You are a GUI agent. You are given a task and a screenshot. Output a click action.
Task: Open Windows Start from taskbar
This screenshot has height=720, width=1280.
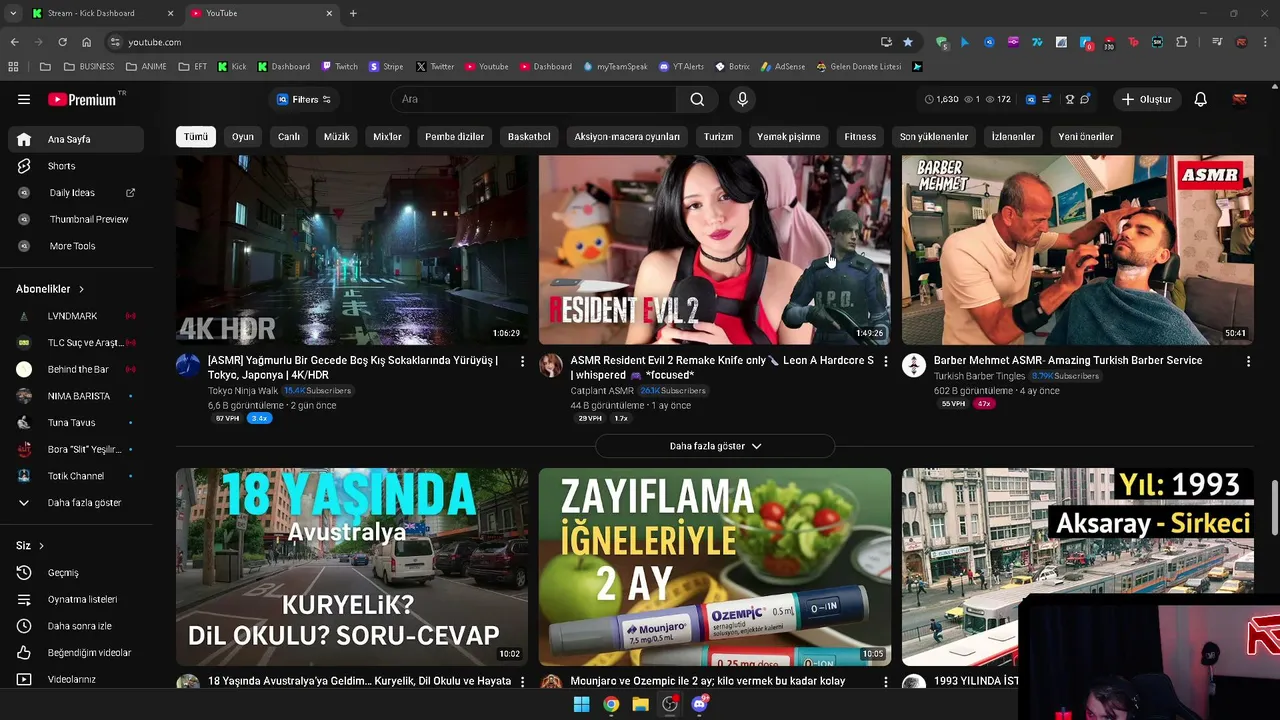tap(581, 704)
